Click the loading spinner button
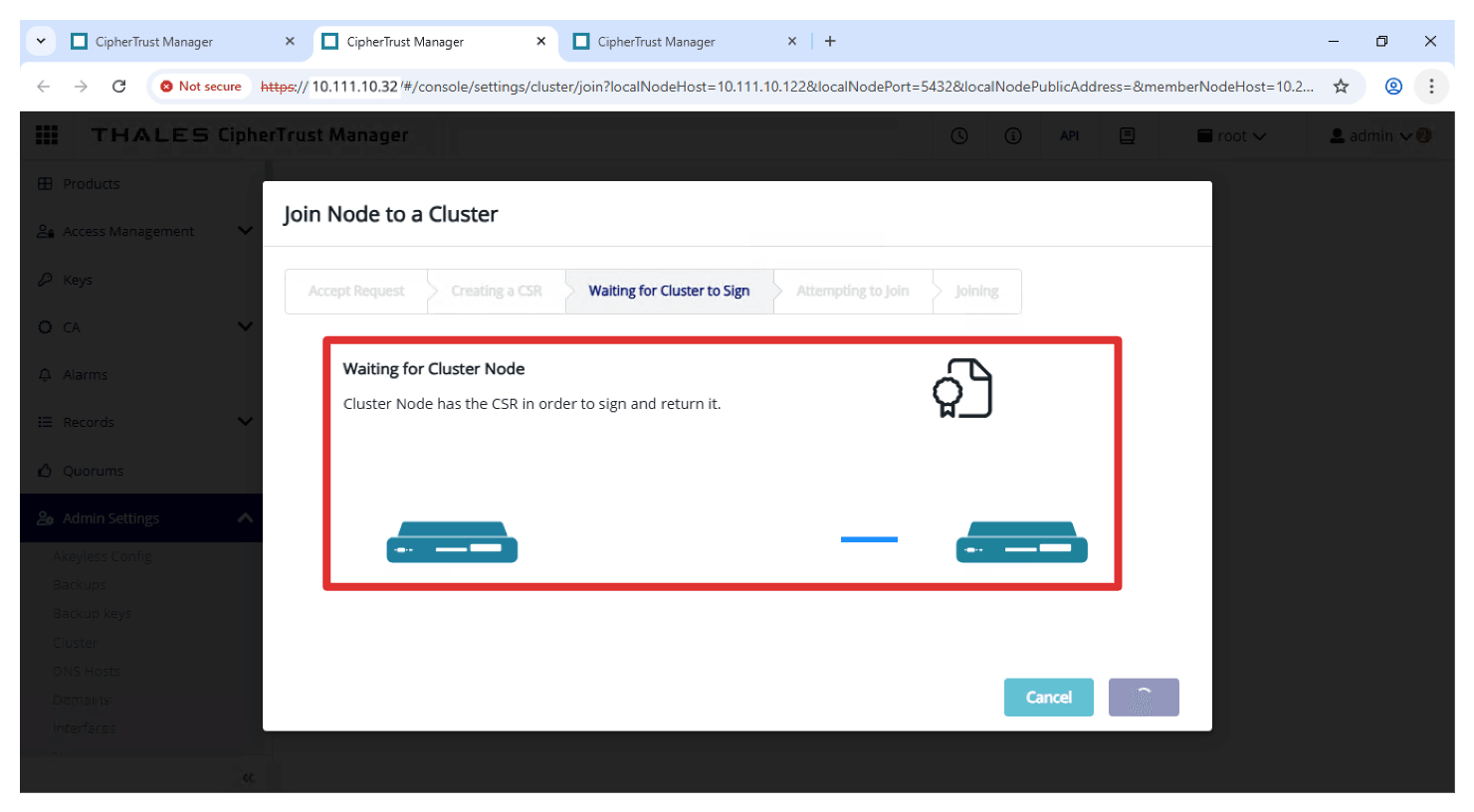Viewport: 1474px width, 812px height. (1144, 698)
